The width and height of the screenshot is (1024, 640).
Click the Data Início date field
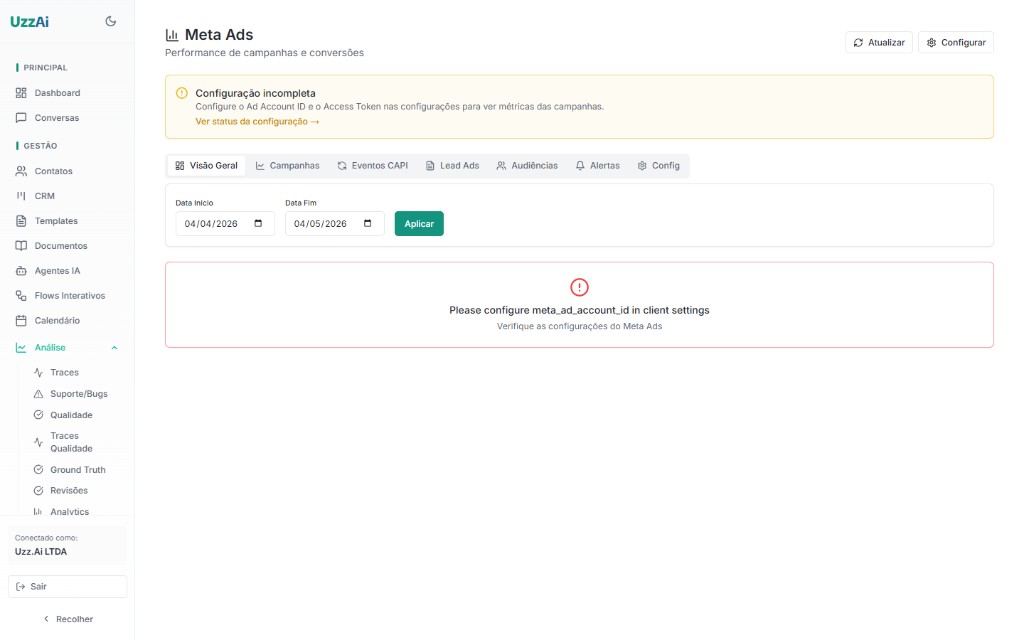[x=225, y=223]
